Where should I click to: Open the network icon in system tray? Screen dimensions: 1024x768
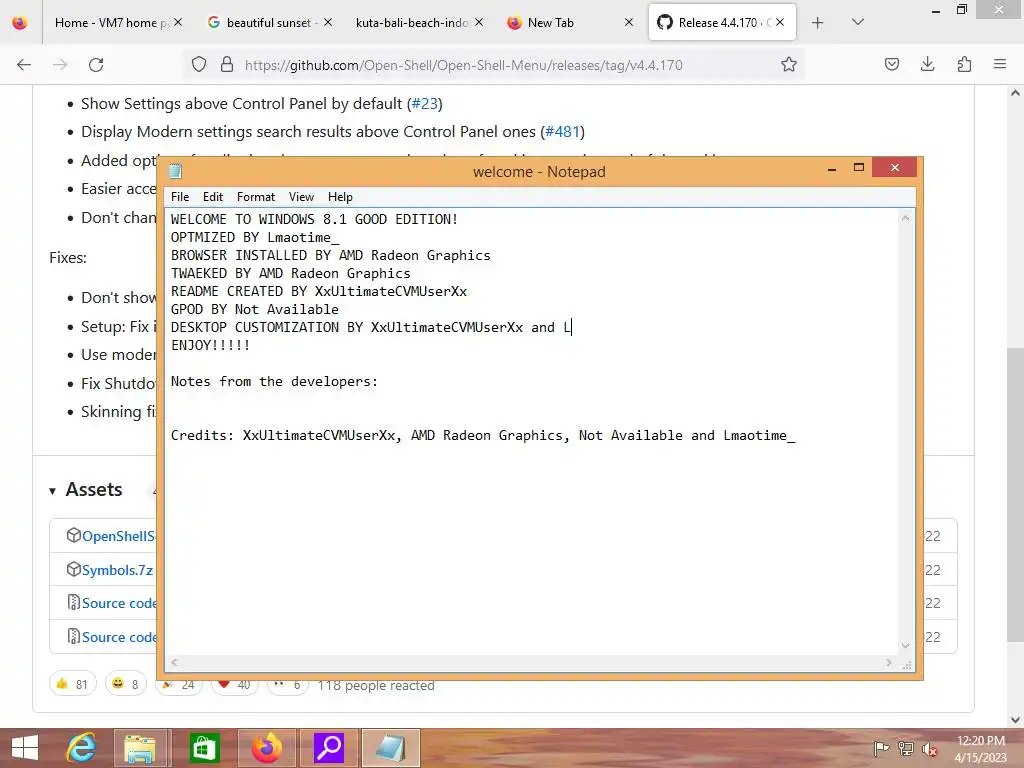[906, 748]
